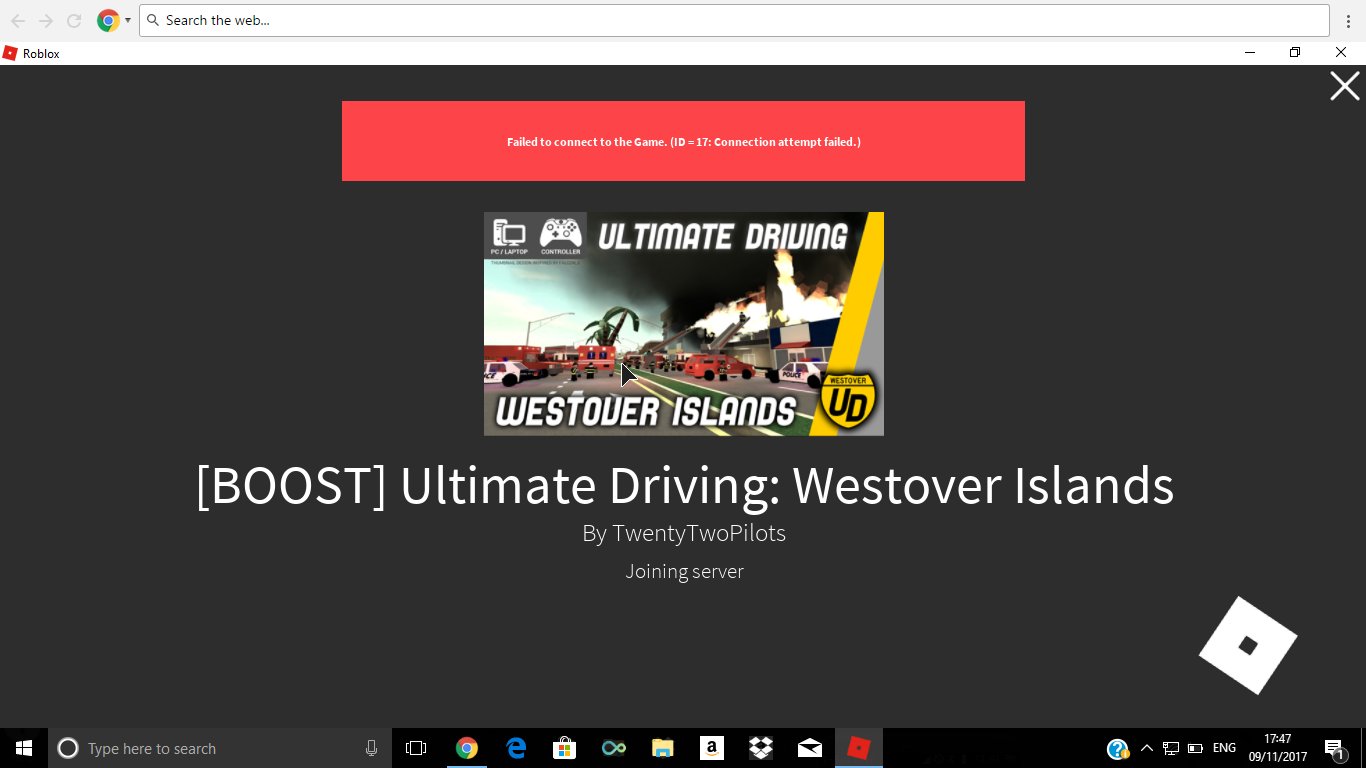Click the Cortana circle icon in search box
1366x768 pixels.
[x=68, y=748]
